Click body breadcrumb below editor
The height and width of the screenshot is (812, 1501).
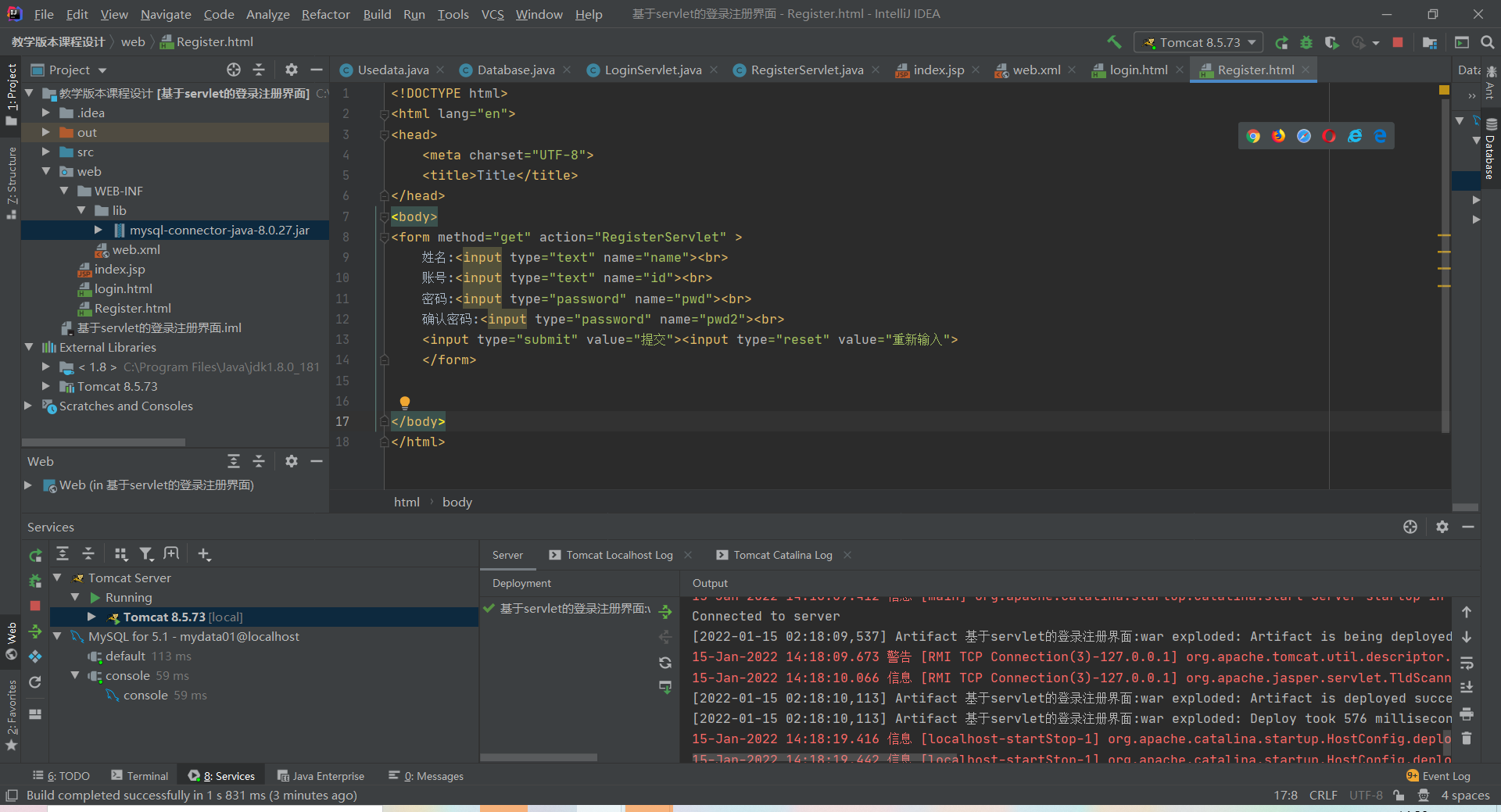point(457,502)
